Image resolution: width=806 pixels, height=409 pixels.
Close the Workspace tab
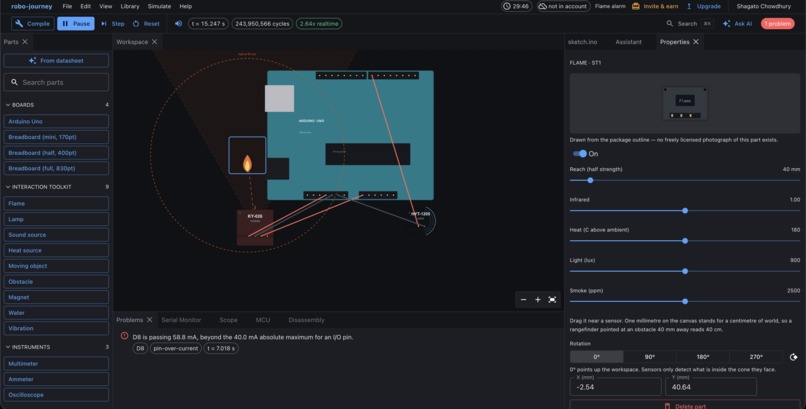tap(154, 42)
